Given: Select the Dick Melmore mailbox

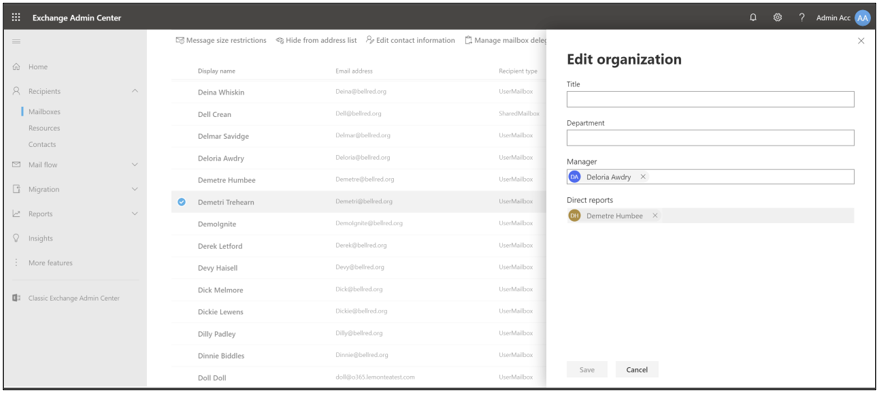Looking at the screenshot, I should click(358, 290).
